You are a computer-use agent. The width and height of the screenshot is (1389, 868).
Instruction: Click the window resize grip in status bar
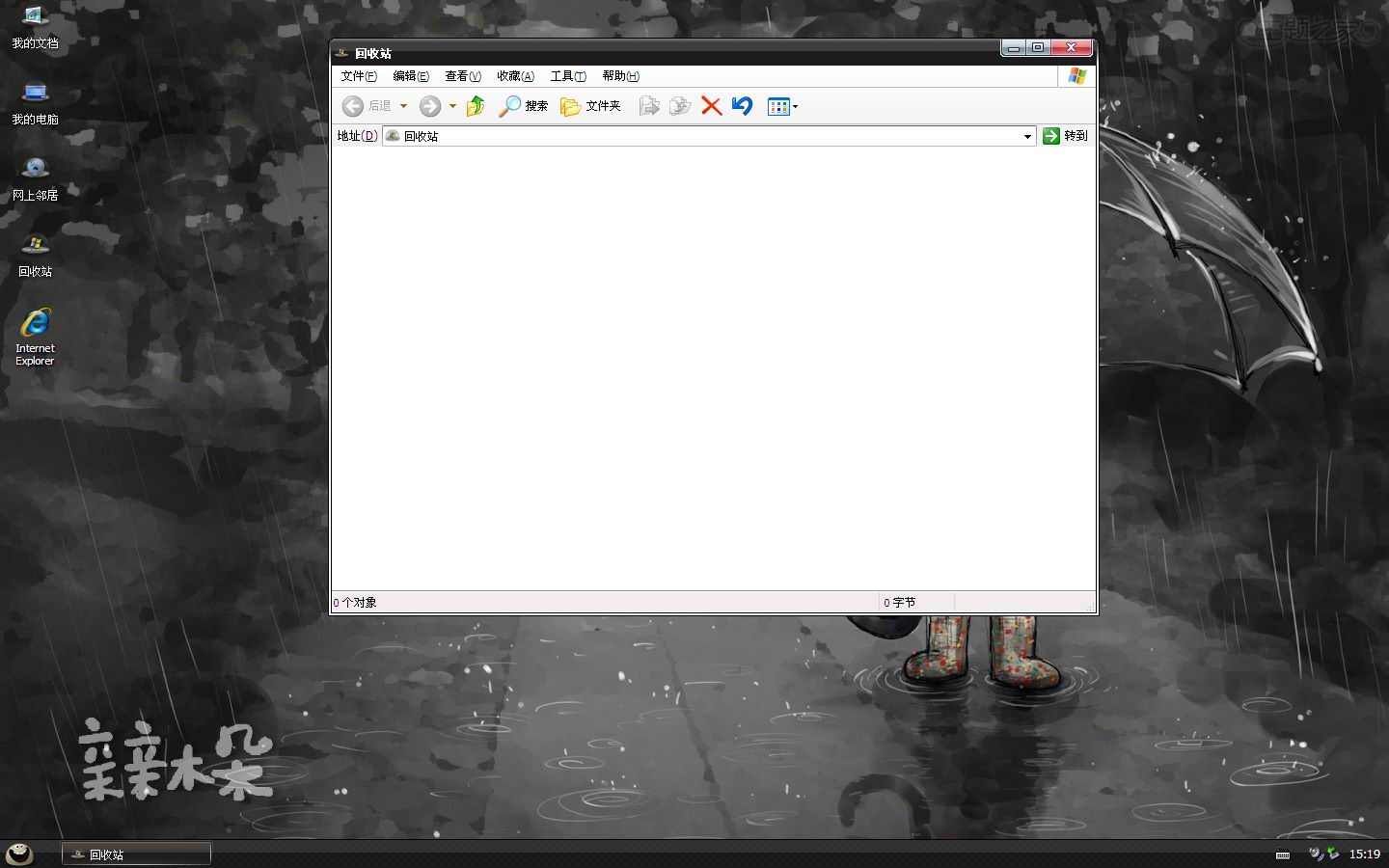click(1091, 607)
